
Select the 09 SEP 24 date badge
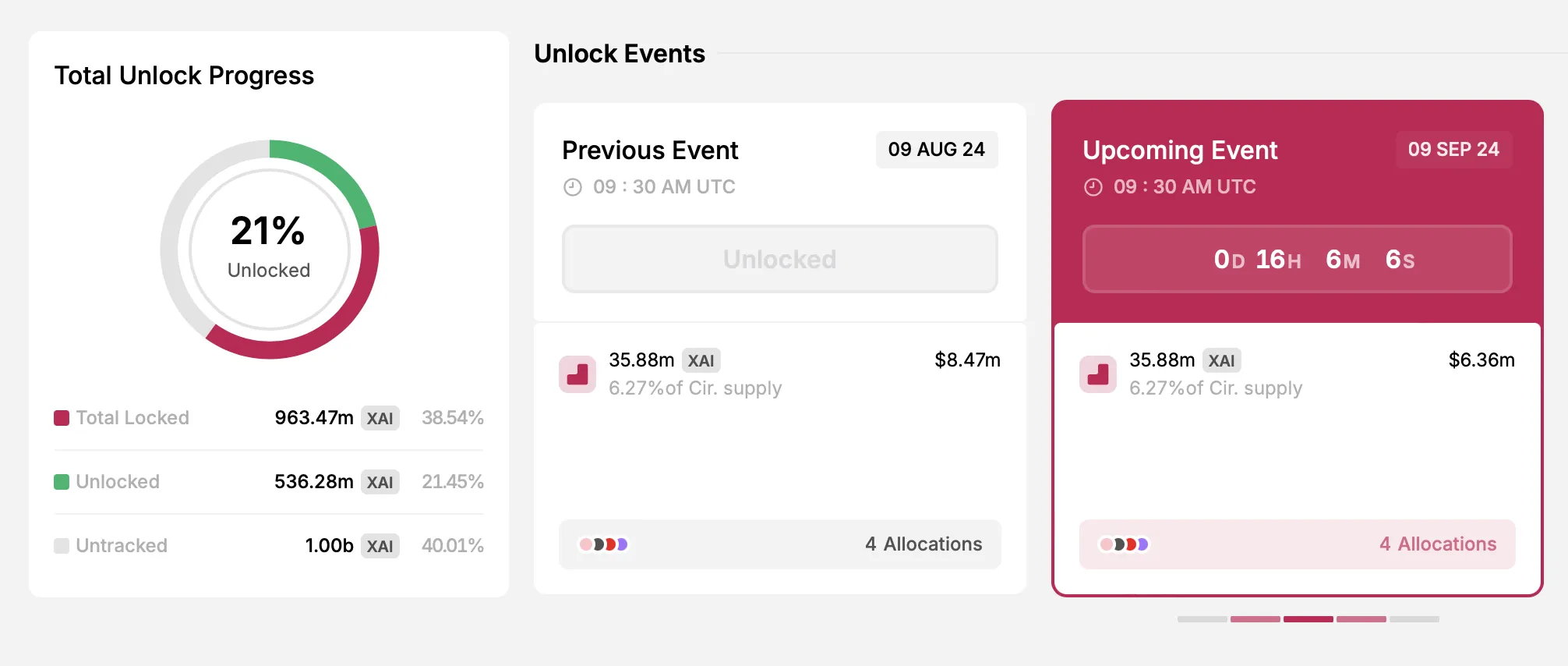(1454, 150)
